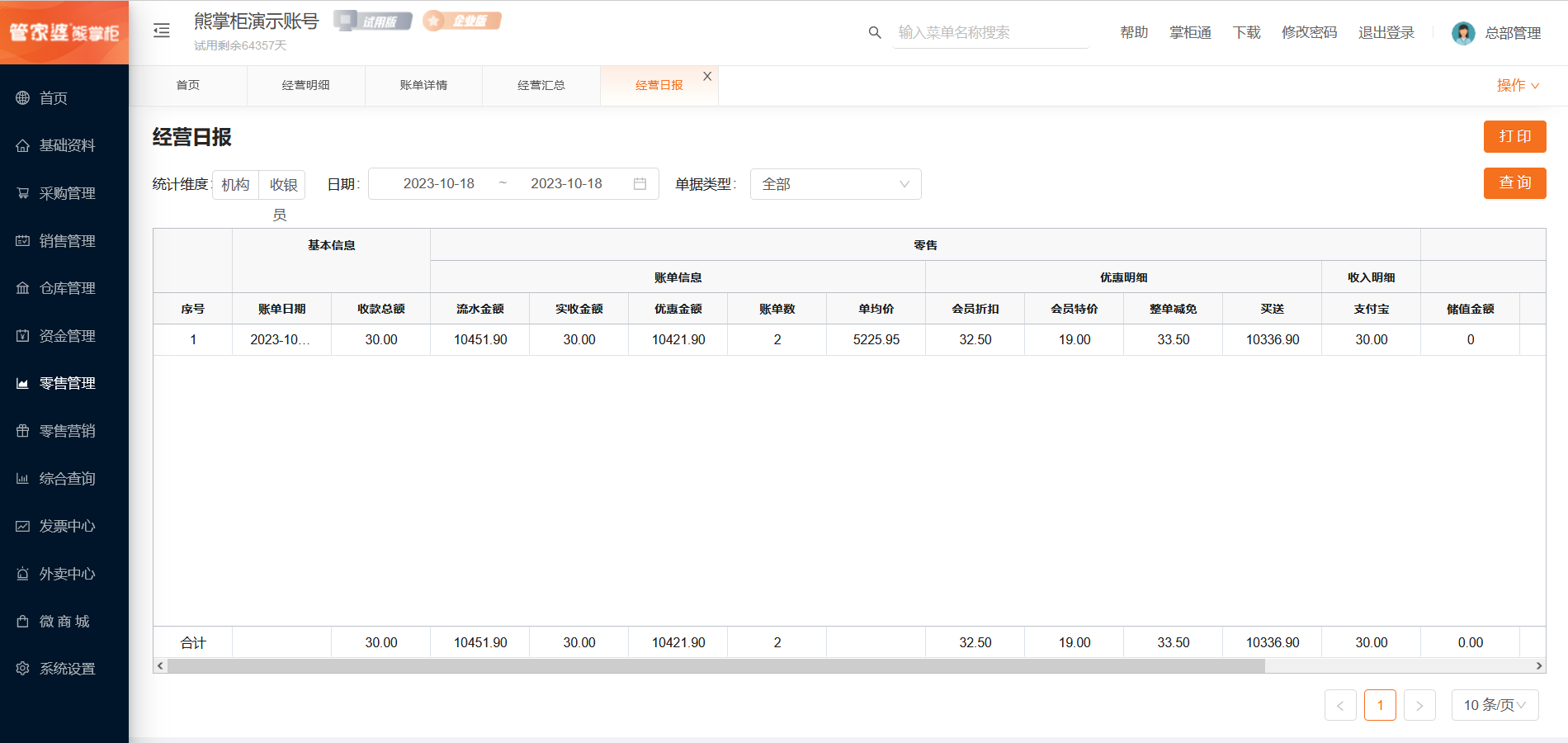Go to next page arrow
This screenshot has height=743, width=1568.
pos(1419,705)
